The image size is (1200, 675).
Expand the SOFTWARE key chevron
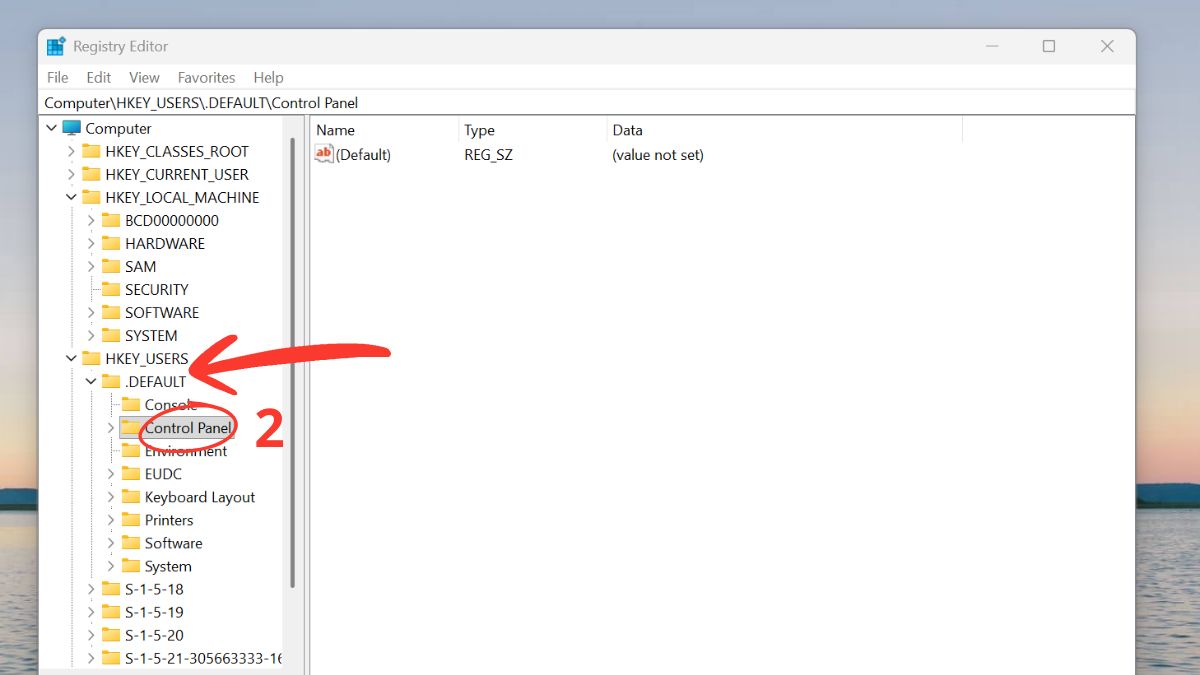(x=91, y=312)
